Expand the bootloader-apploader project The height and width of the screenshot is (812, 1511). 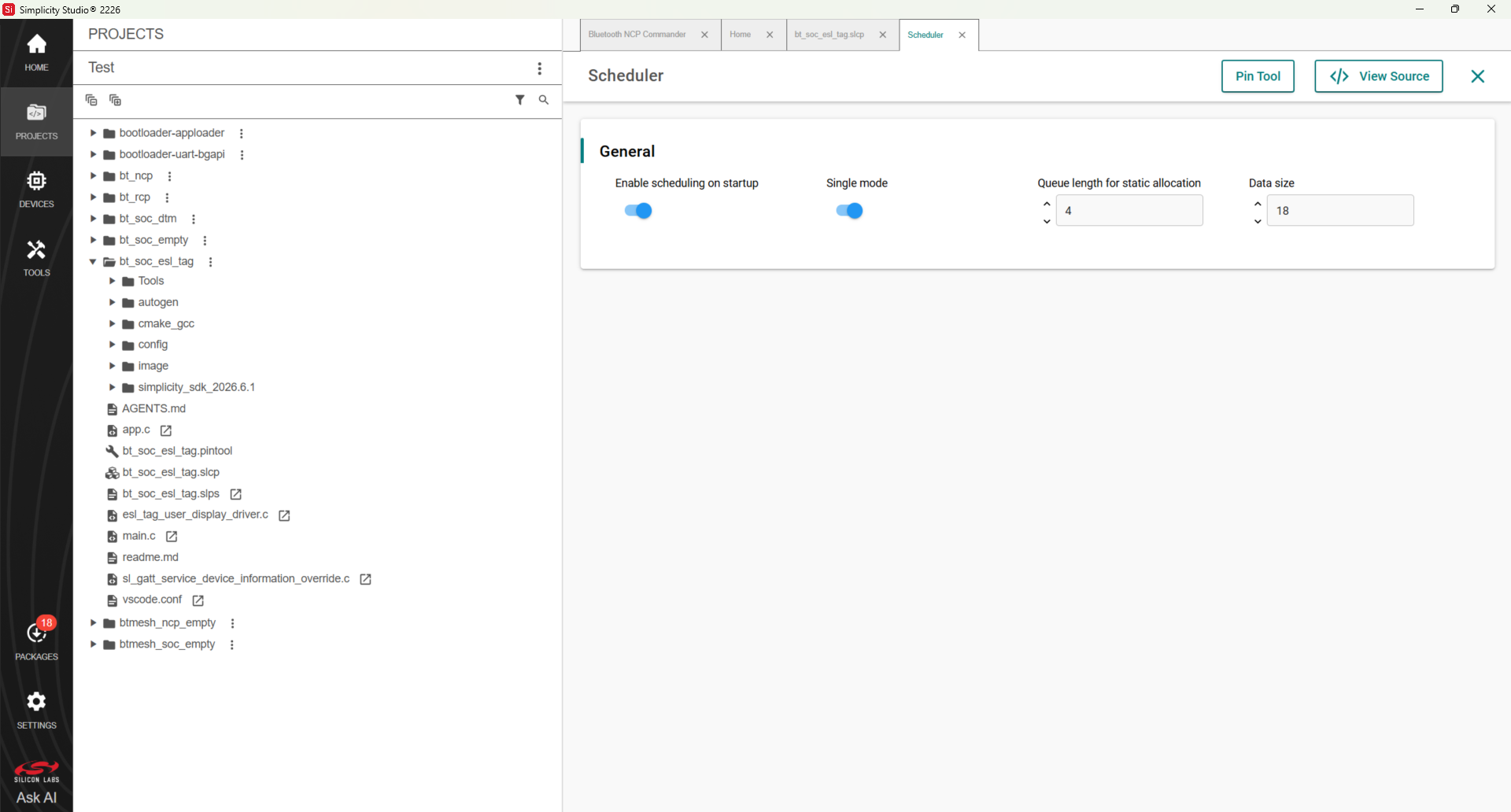(93, 133)
